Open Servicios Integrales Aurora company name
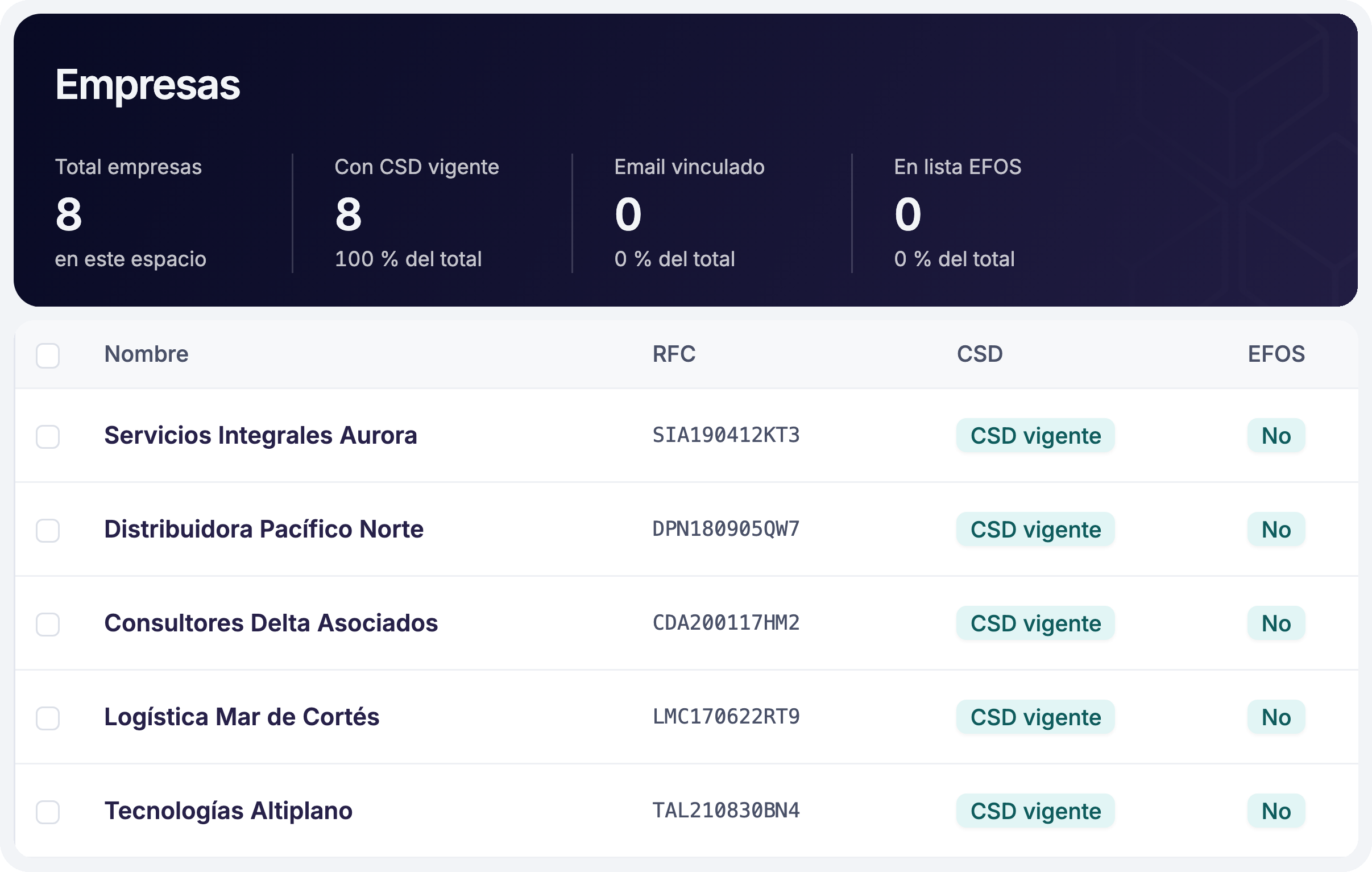 [260, 435]
